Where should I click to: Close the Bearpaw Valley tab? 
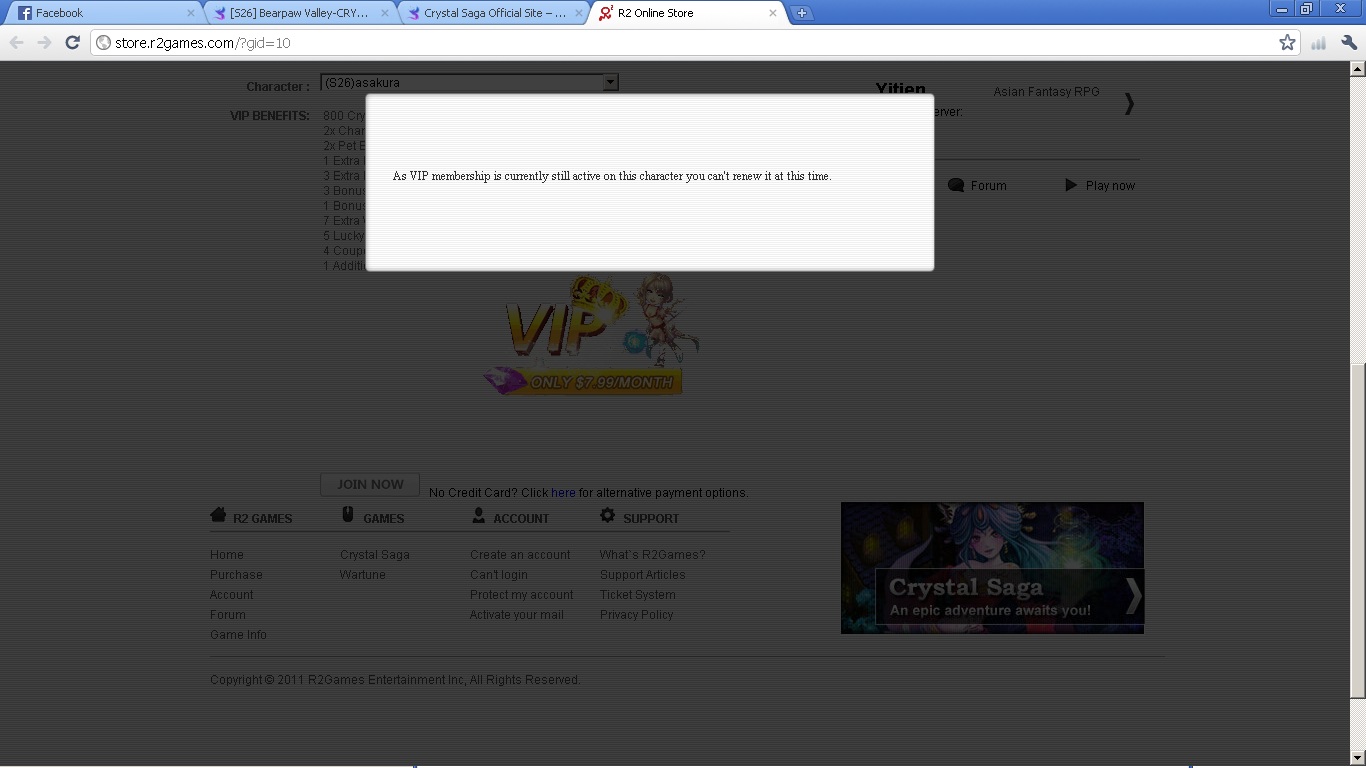click(x=385, y=13)
